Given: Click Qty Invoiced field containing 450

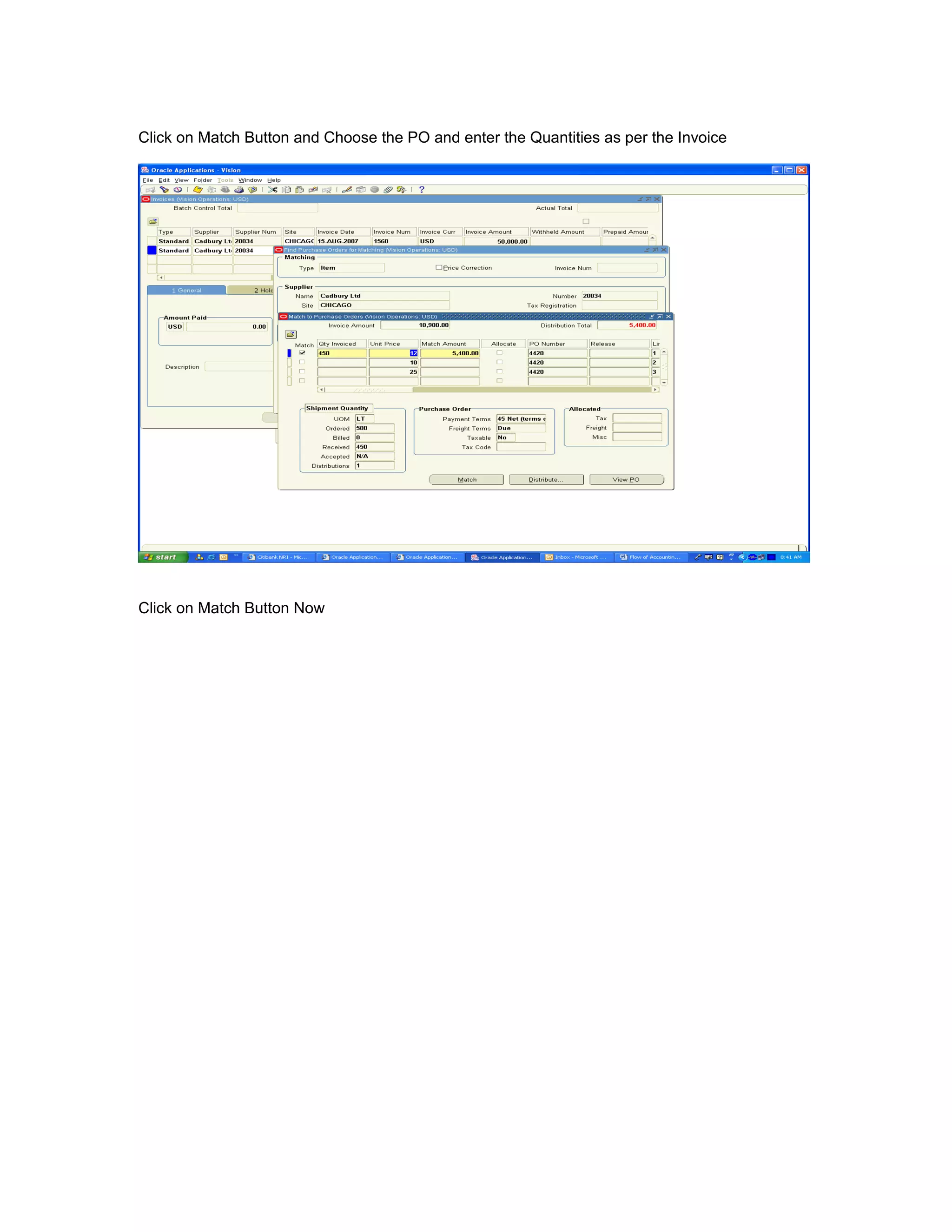Looking at the screenshot, I should pyautogui.click(x=342, y=353).
